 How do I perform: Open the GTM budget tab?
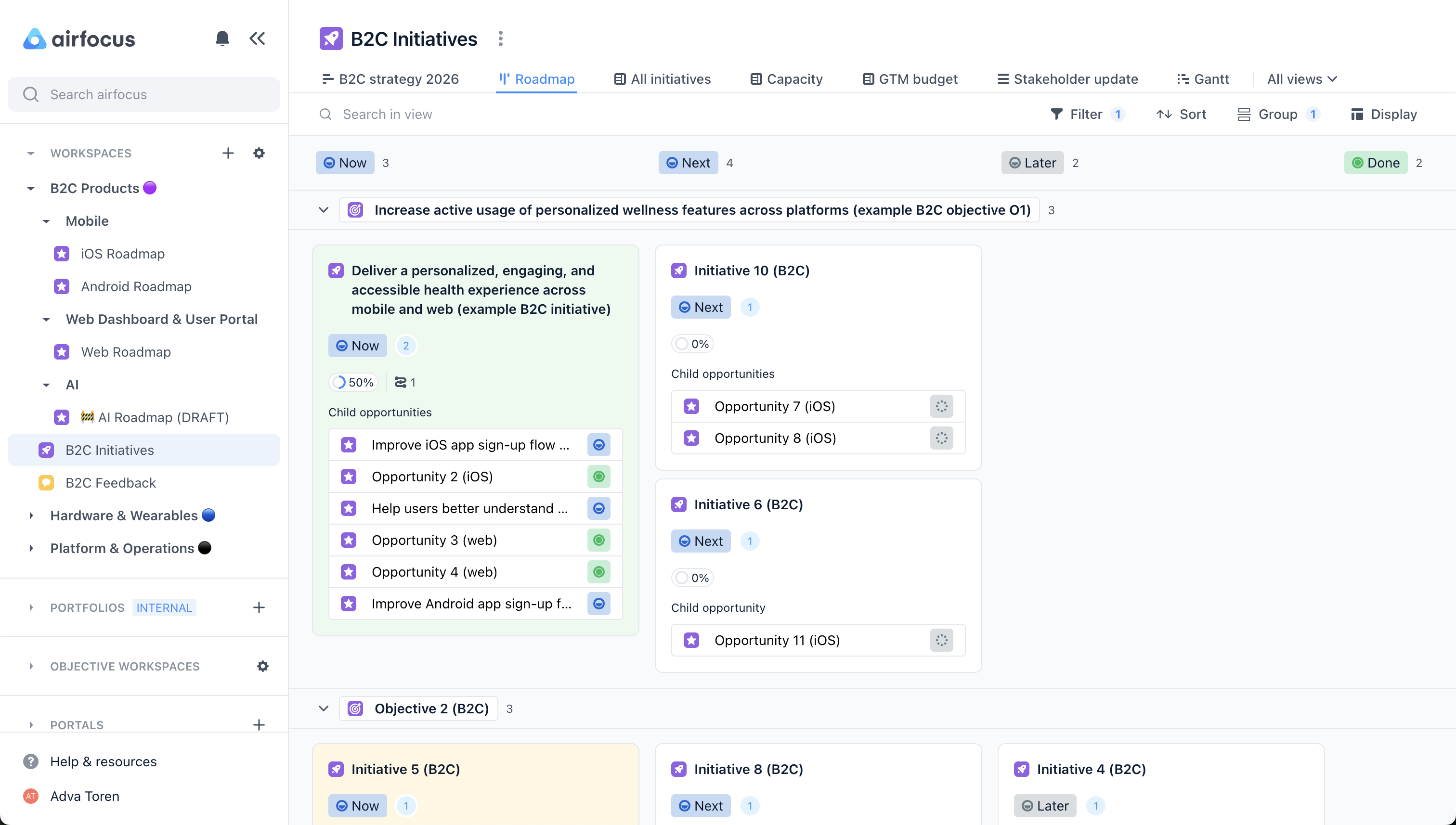click(x=909, y=79)
